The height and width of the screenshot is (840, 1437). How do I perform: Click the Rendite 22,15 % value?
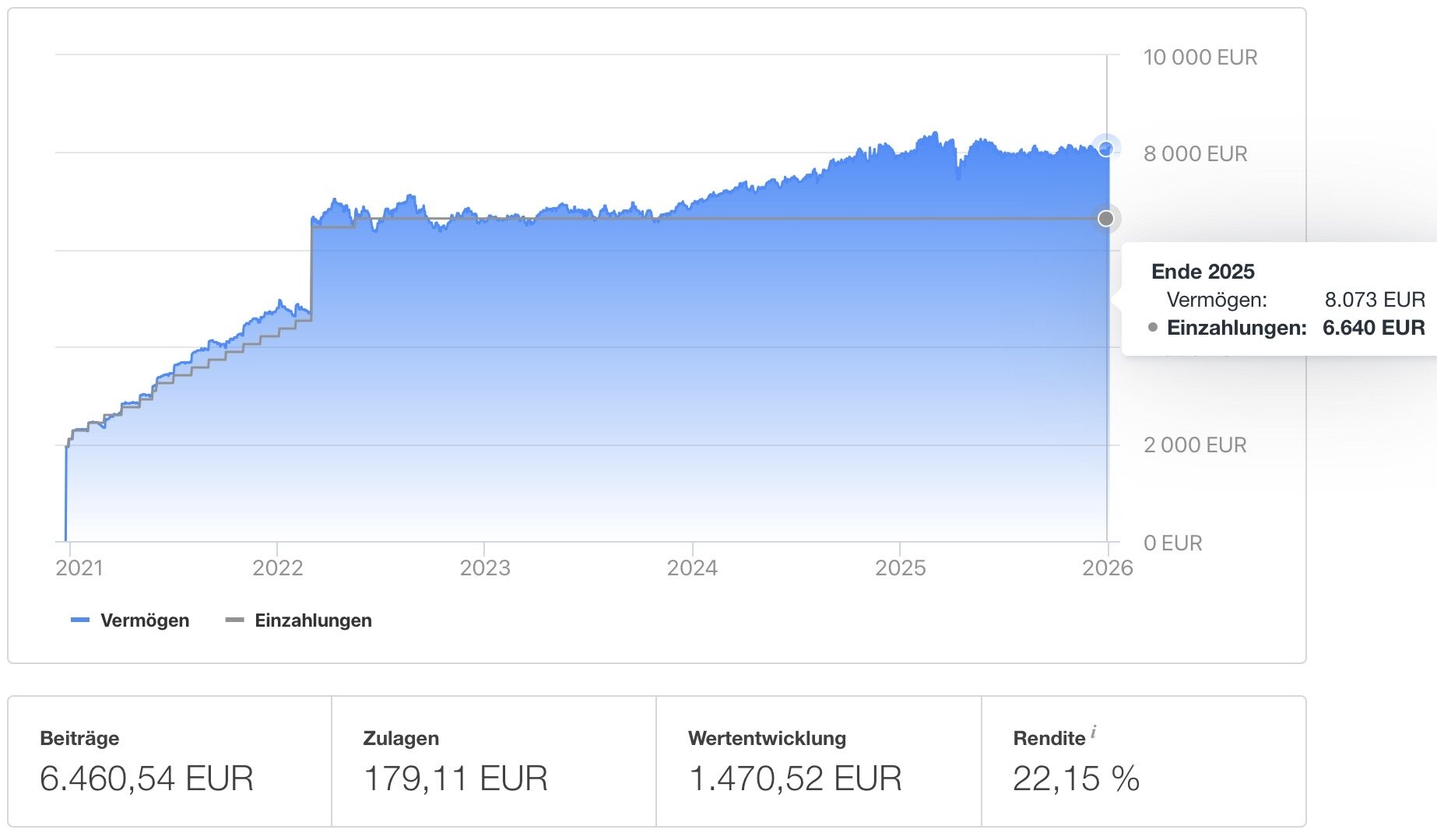pos(1076,778)
